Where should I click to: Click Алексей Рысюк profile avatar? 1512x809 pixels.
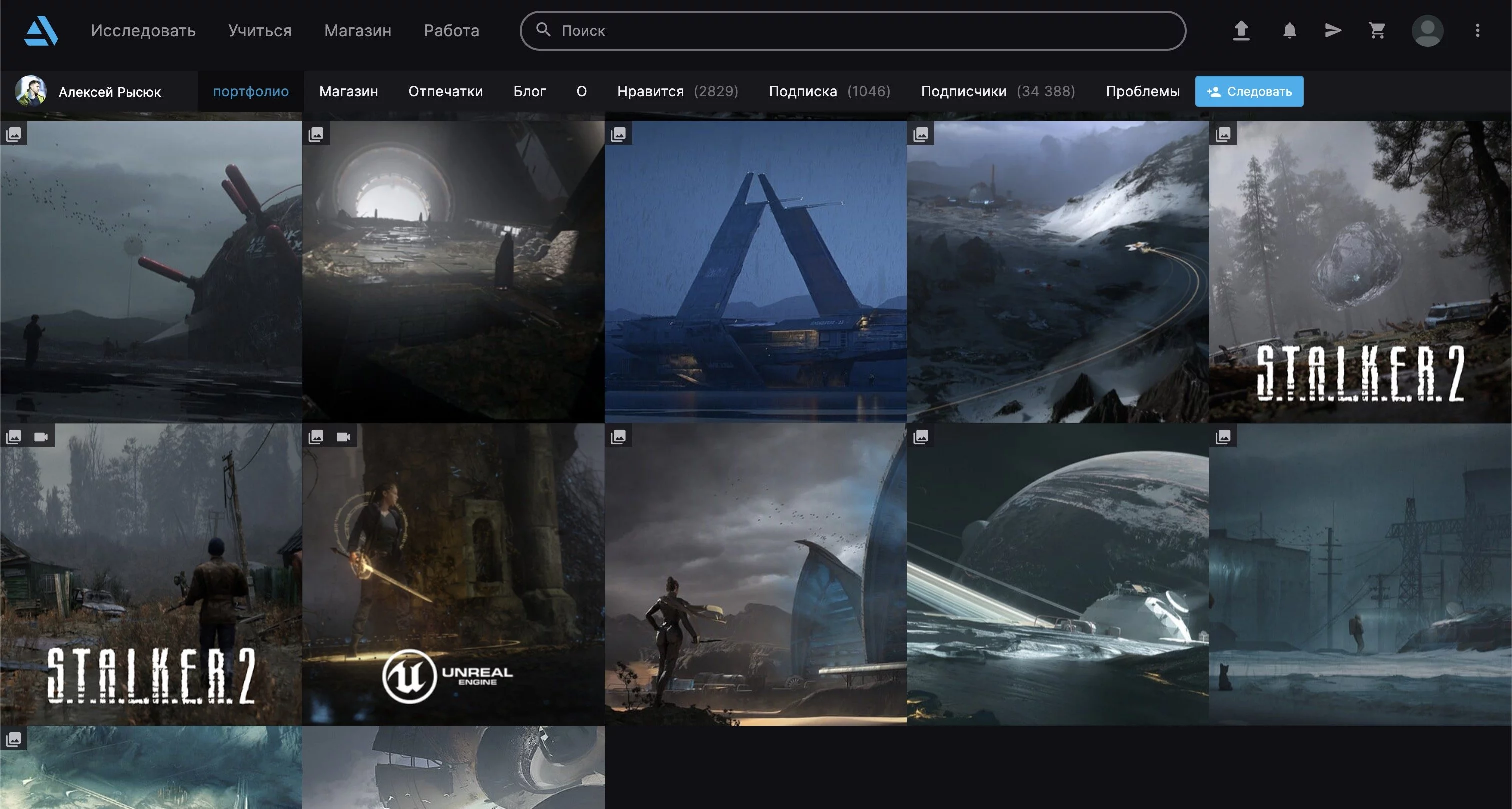tap(30, 91)
